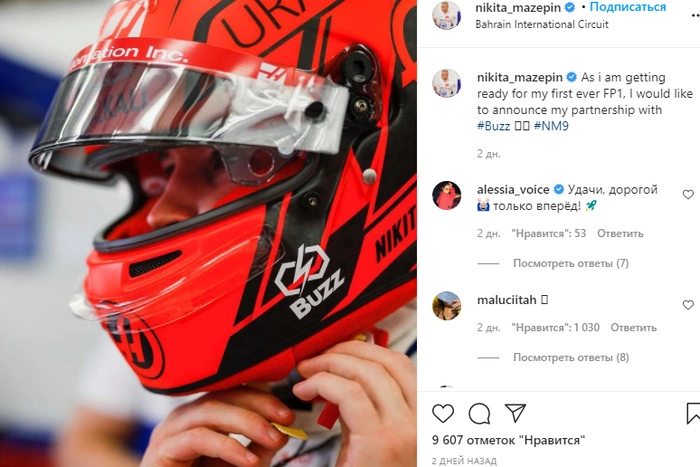
Task: Open the #Buzz hashtag
Action: [x=493, y=126]
